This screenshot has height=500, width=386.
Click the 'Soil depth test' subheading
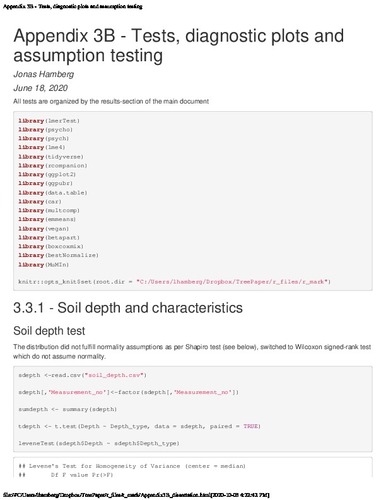[x=49, y=331]
